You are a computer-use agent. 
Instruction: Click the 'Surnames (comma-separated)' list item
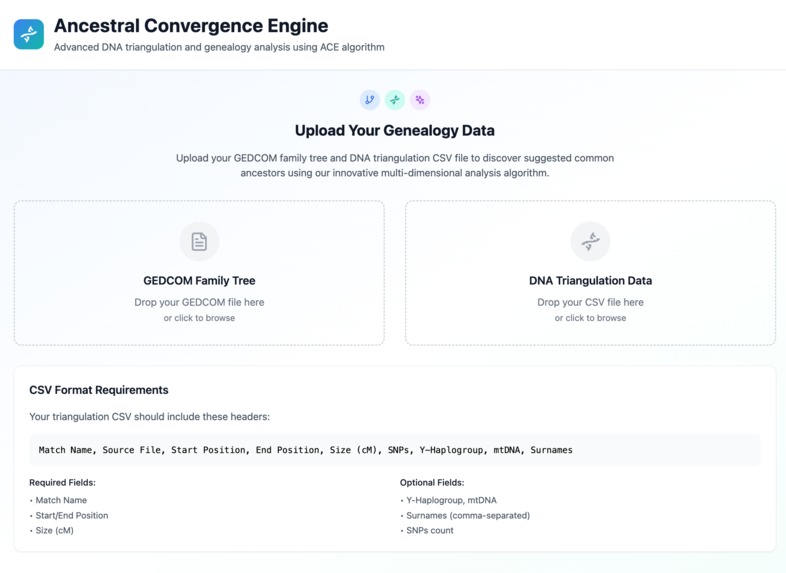[468, 515]
